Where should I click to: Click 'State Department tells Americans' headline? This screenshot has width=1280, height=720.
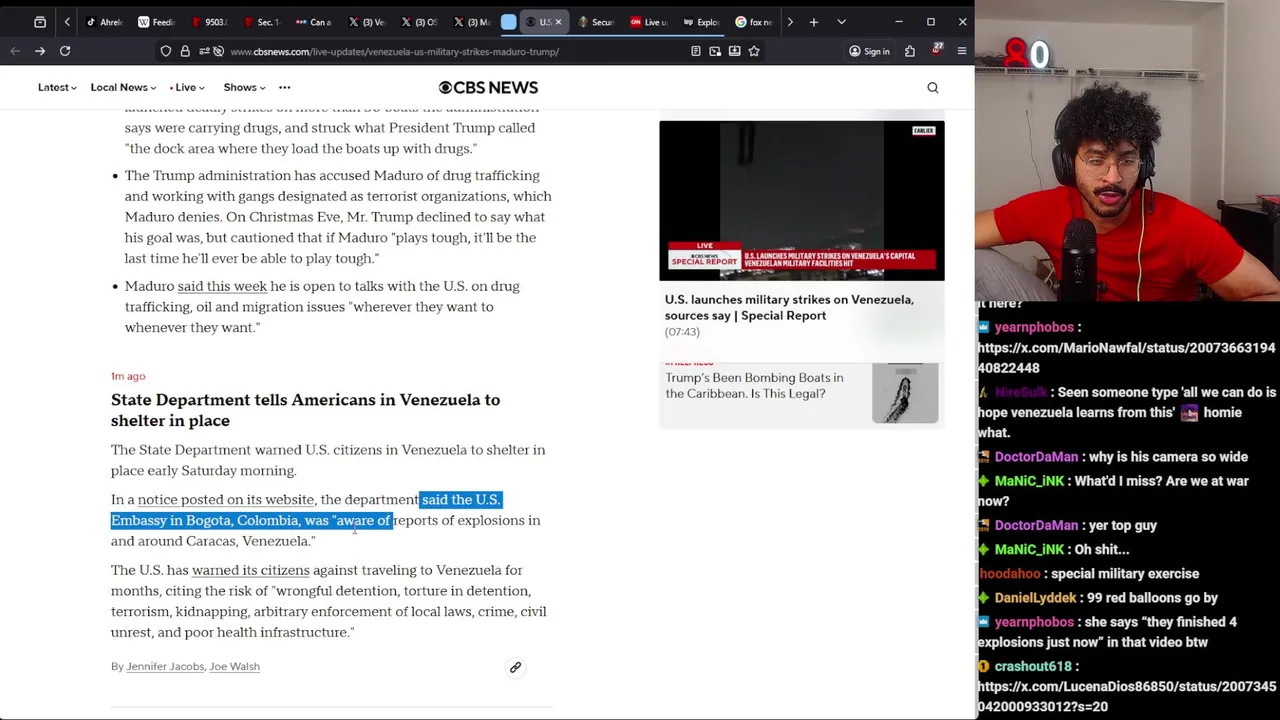click(305, 410)
